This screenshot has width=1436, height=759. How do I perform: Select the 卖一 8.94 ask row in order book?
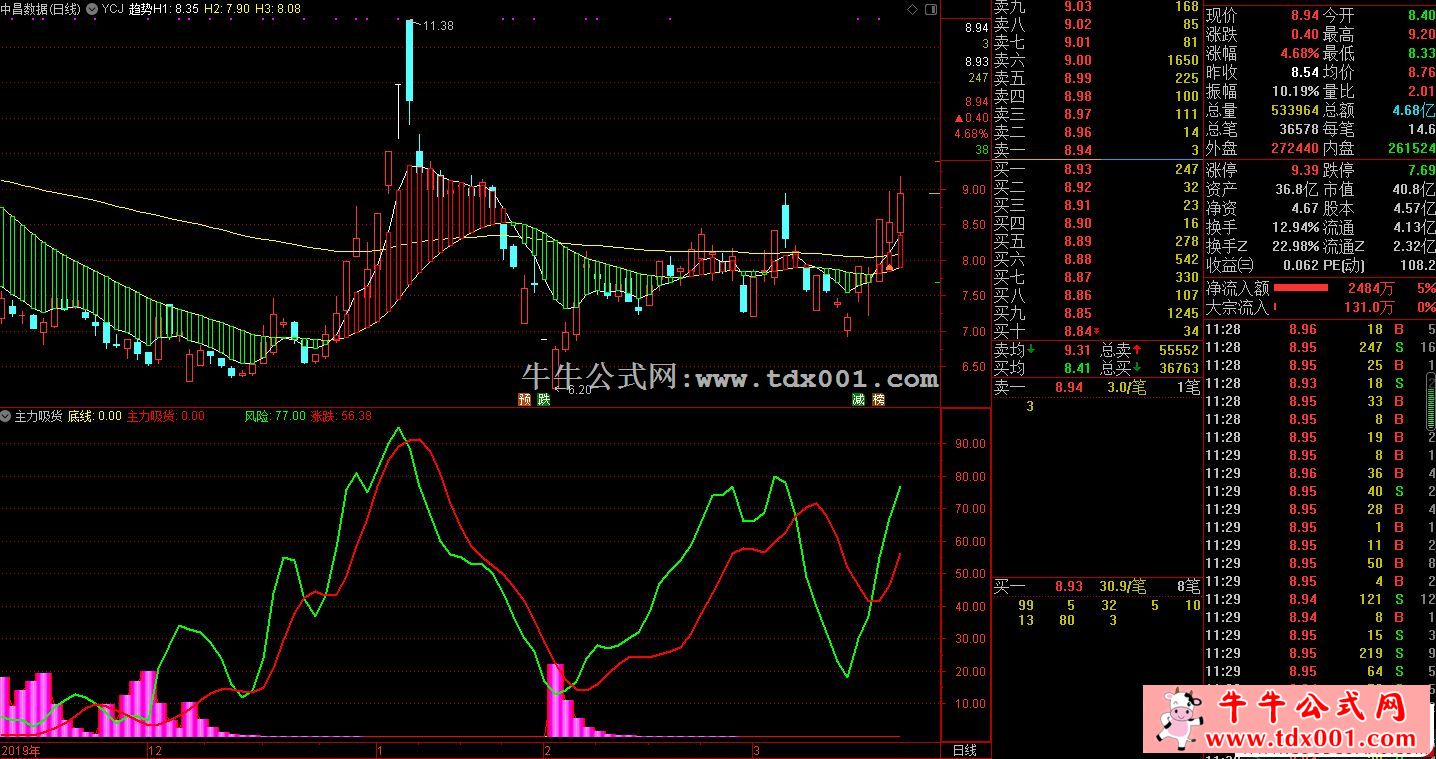tap(1096, 150)
